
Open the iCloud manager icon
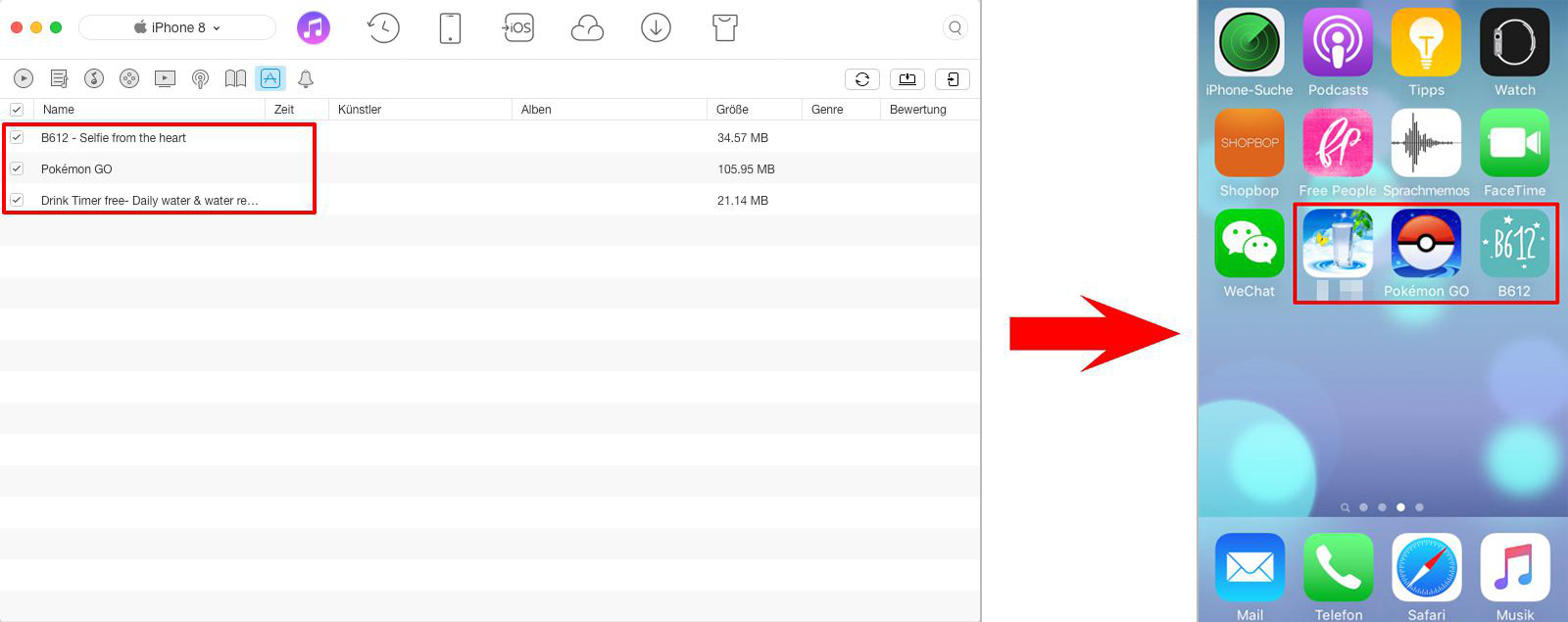click(587, 27)
